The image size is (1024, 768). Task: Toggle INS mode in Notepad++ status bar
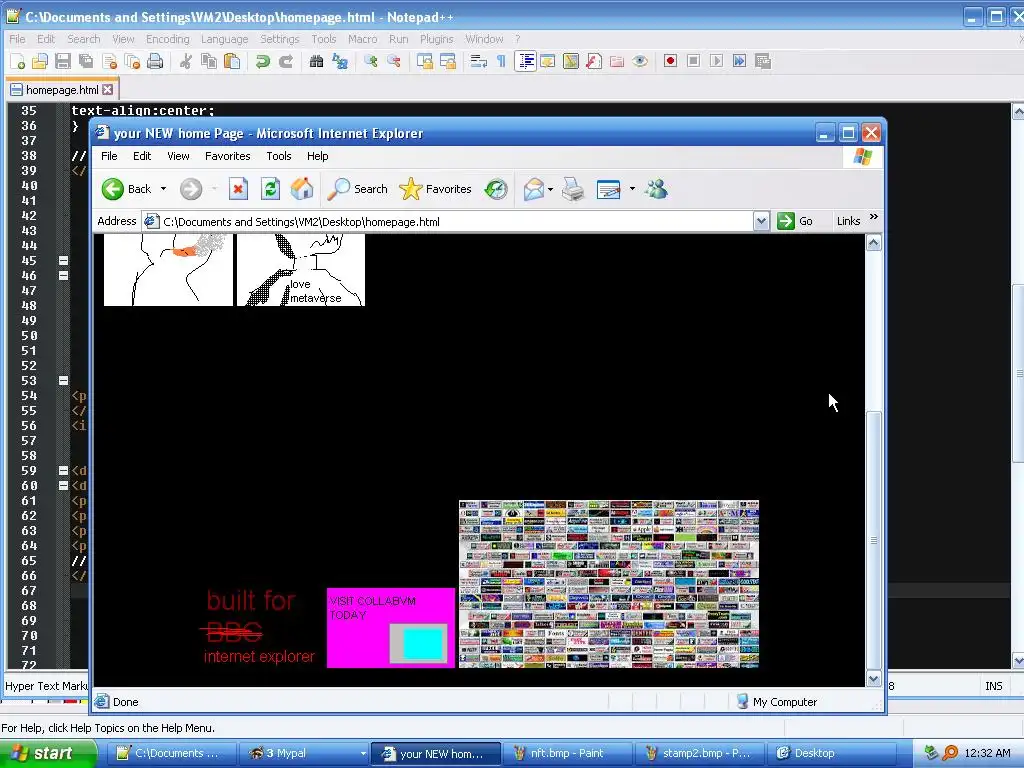pyautogui.click(x=993, y=686)
